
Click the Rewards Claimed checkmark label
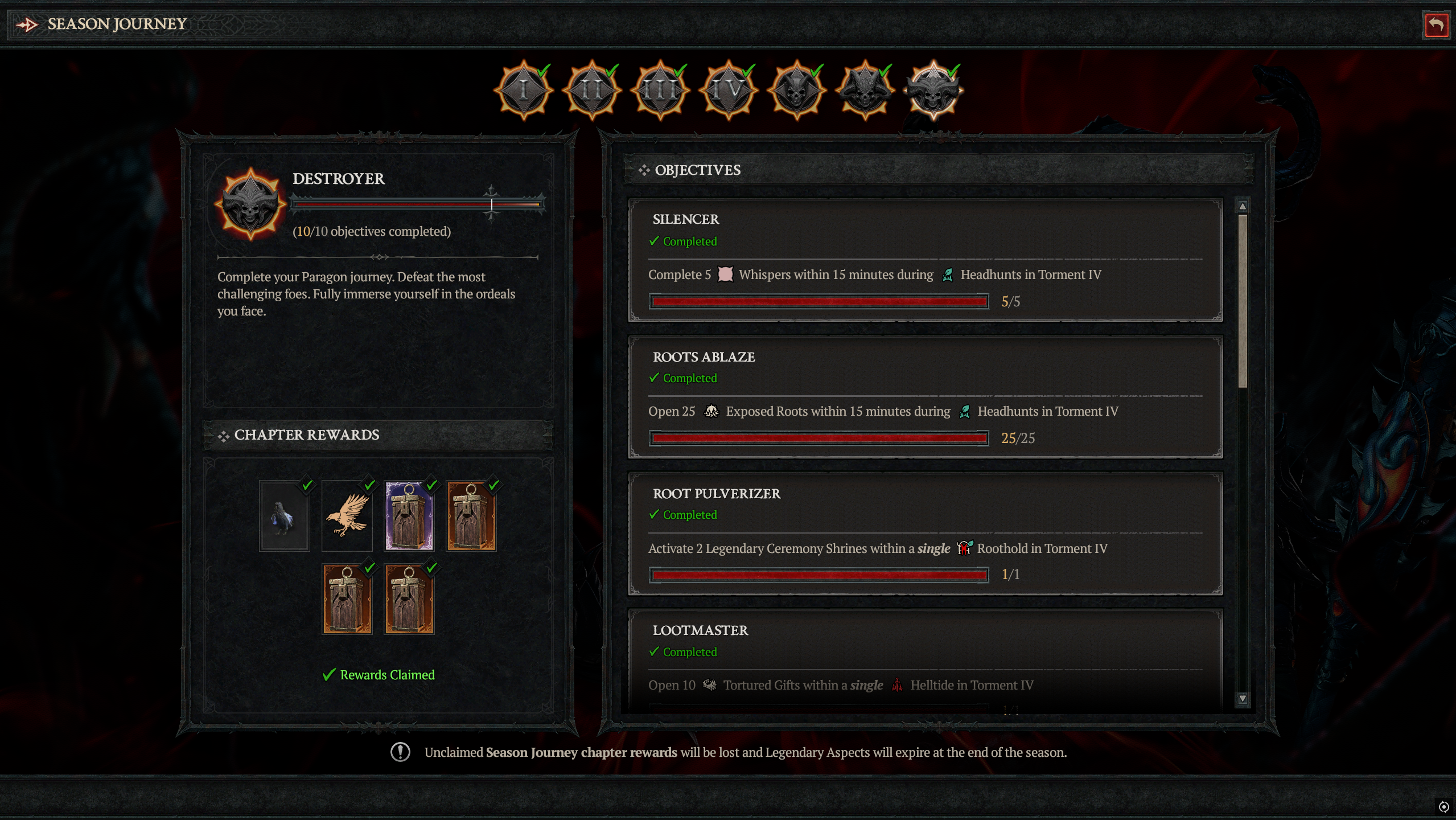point(379,675)
